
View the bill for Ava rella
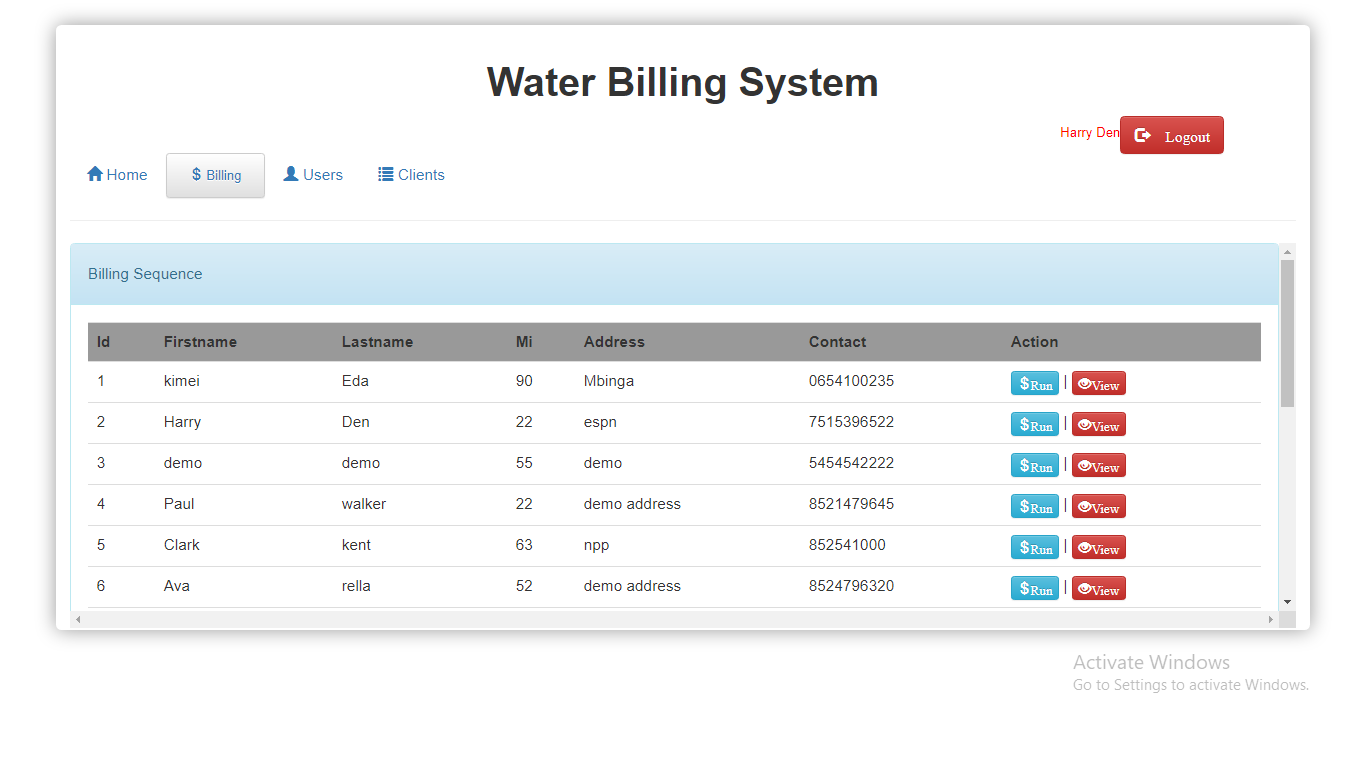[1098, 588]
